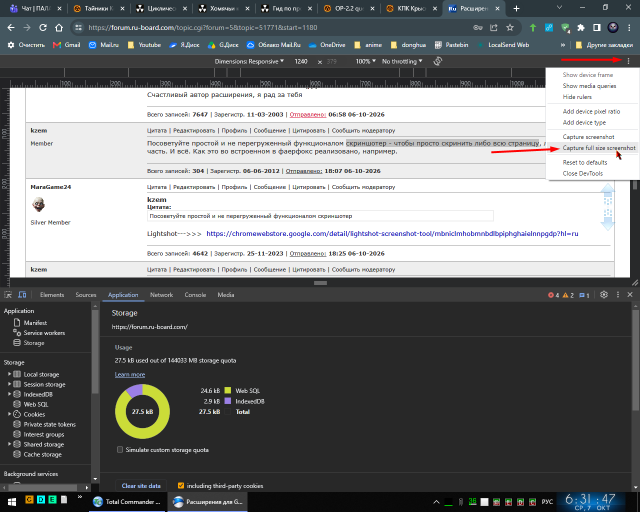Toggle the device toolbar icon in DevTools
This screenshot has width=640, height=512.
[x=22, y=295]
